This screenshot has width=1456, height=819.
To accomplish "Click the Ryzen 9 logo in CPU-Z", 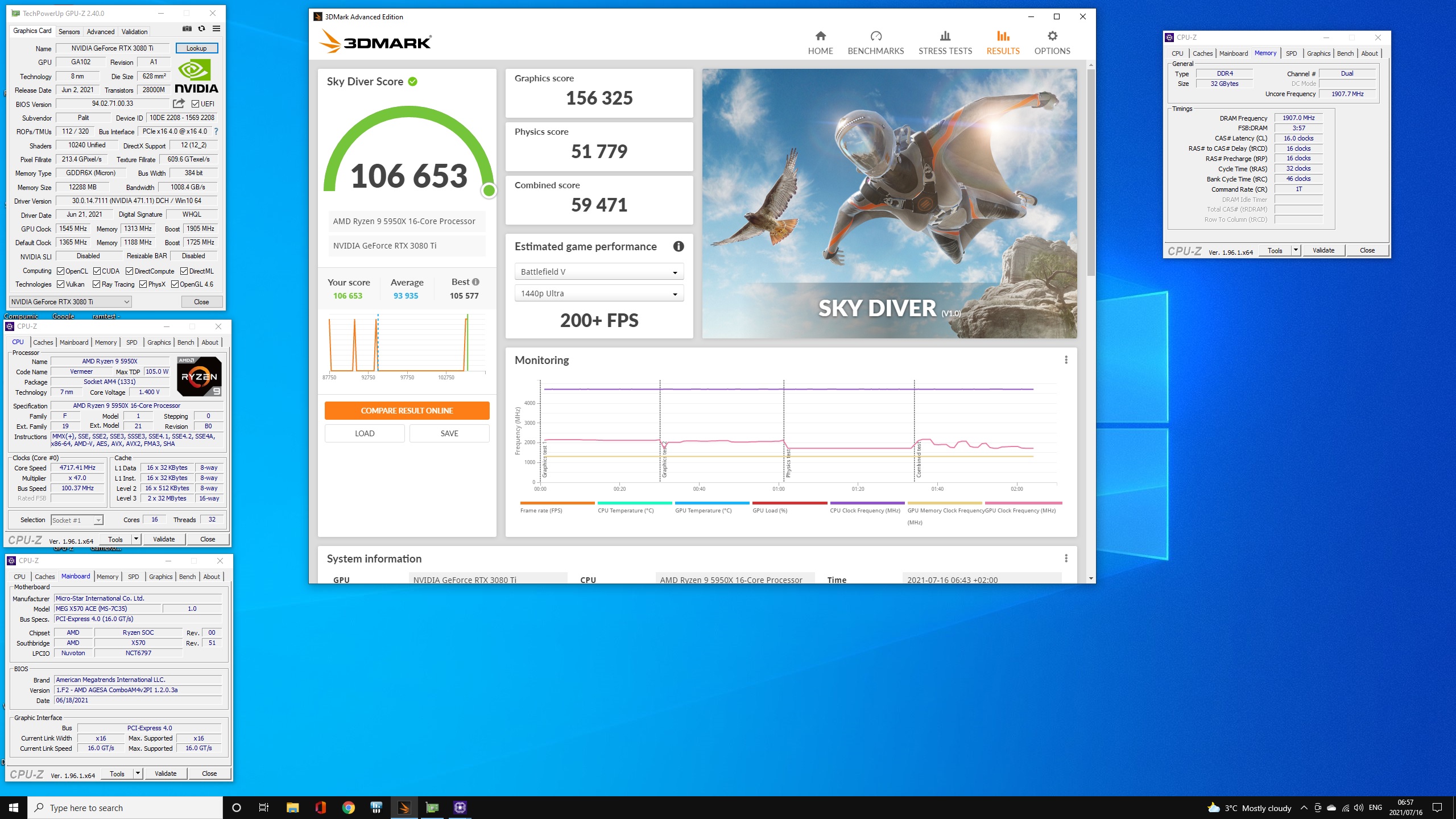I will click(199, 377).
